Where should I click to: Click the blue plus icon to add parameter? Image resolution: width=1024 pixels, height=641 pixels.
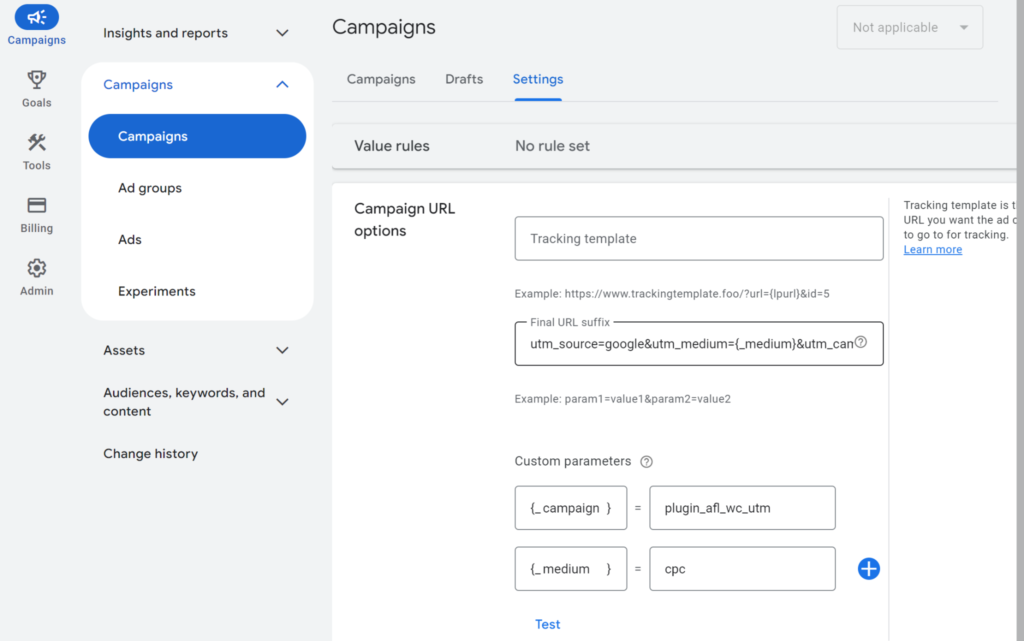pos(868,569)
